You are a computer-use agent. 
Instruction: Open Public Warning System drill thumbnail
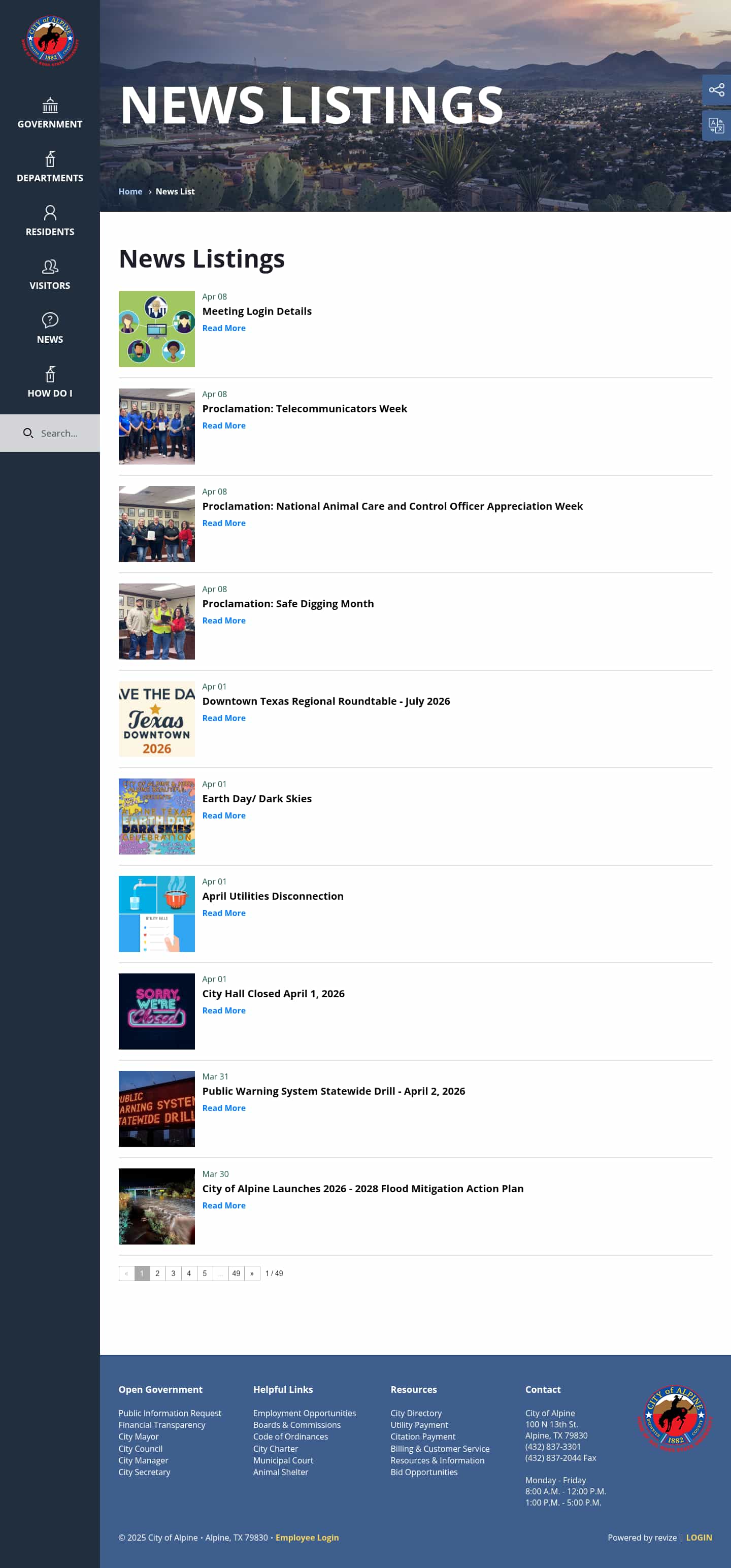coord(156,1108)
